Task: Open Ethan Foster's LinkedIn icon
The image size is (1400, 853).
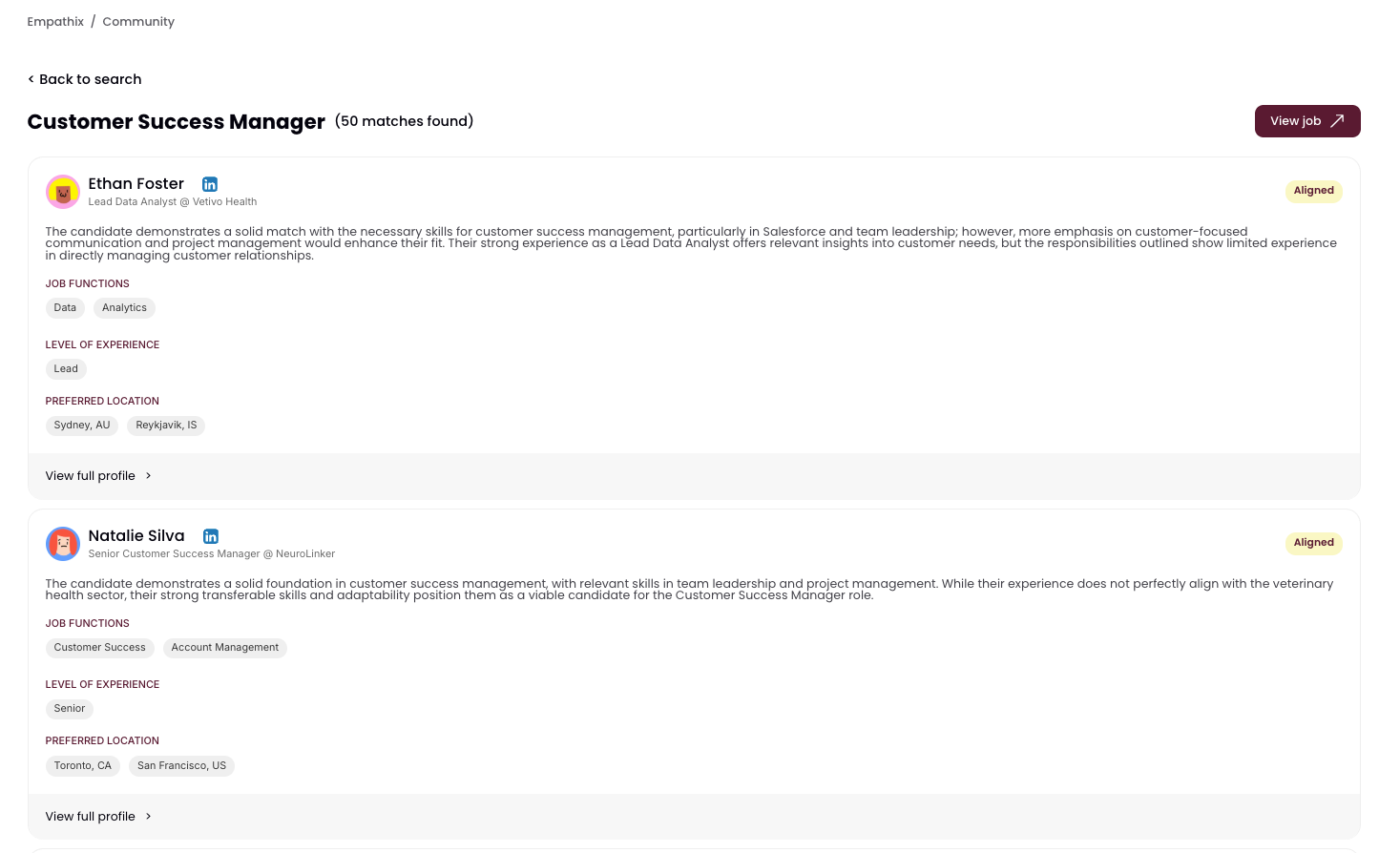Action: tap(210, 184)
